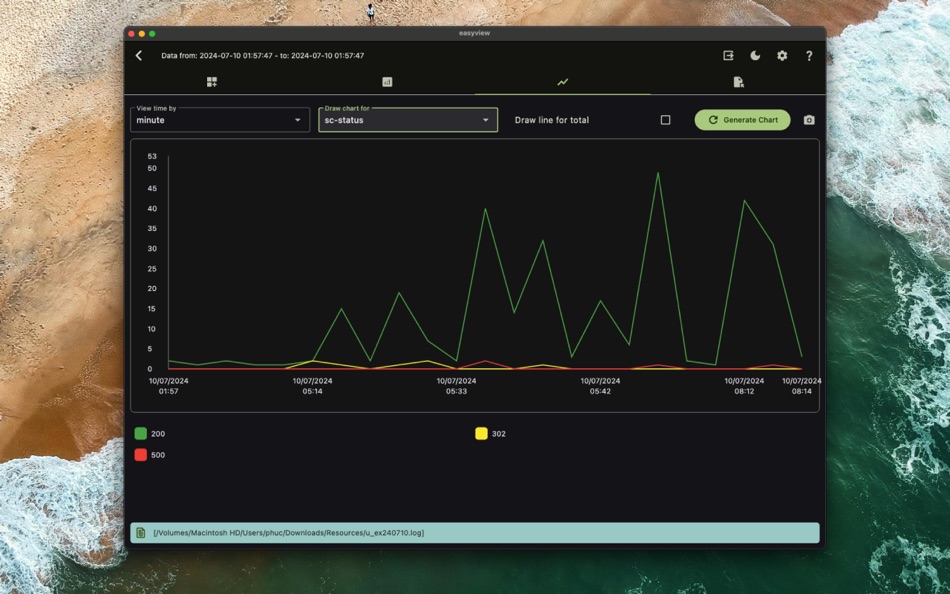This screenshot has width=950, height=594.
Task: Click the Data from date range text
Action: (262, 56)
